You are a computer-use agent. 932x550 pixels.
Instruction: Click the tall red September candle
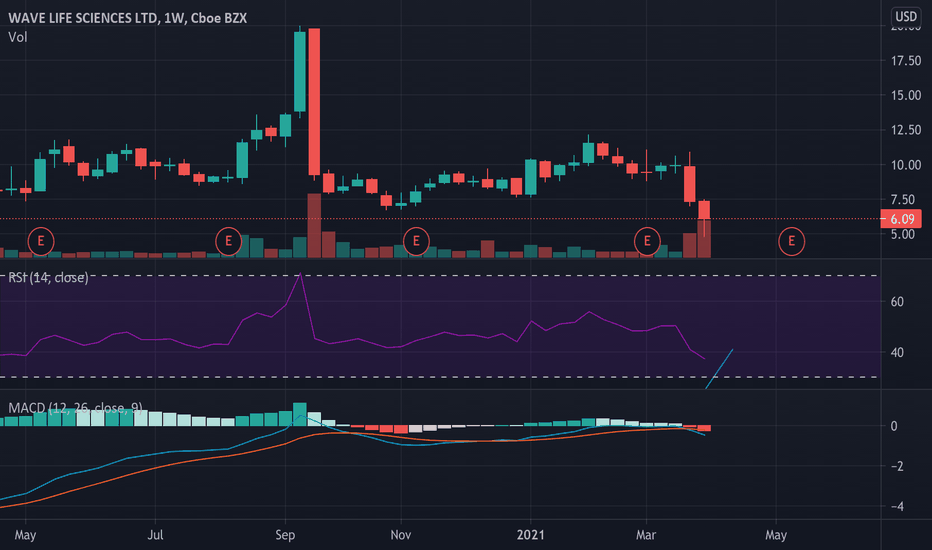(314, 102)
